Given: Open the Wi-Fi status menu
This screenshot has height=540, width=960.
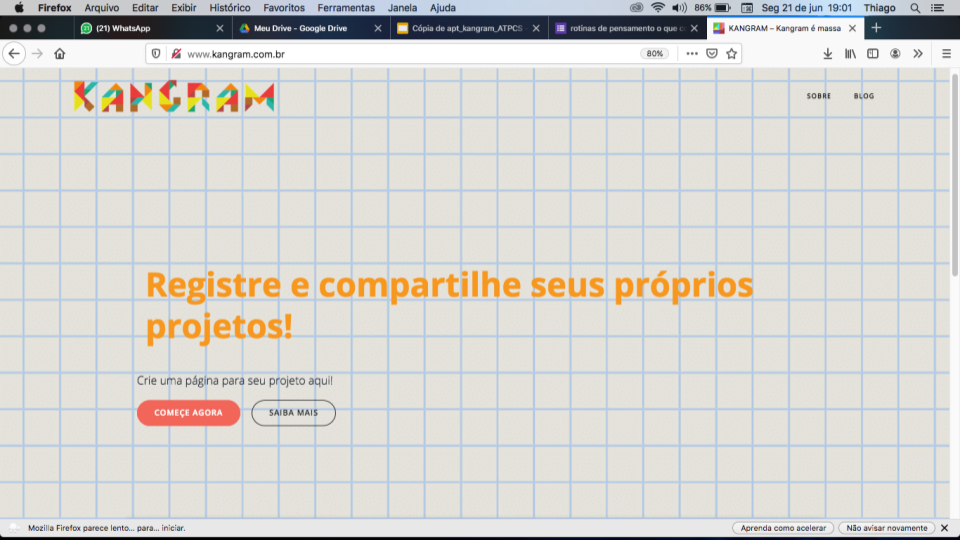Looking at the screenshot, I should [658, 8].
